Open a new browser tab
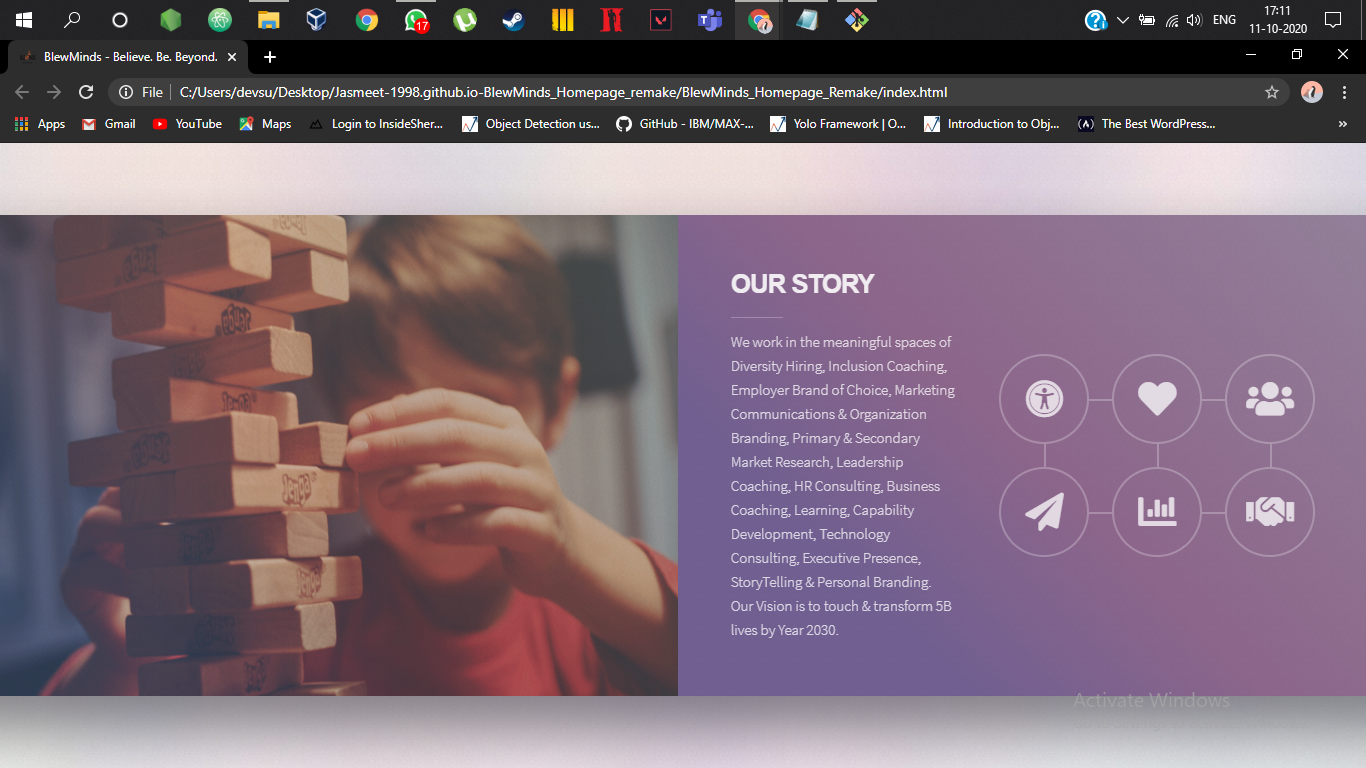Viewport: 1366px width, 768px height. tap(269, 57)
